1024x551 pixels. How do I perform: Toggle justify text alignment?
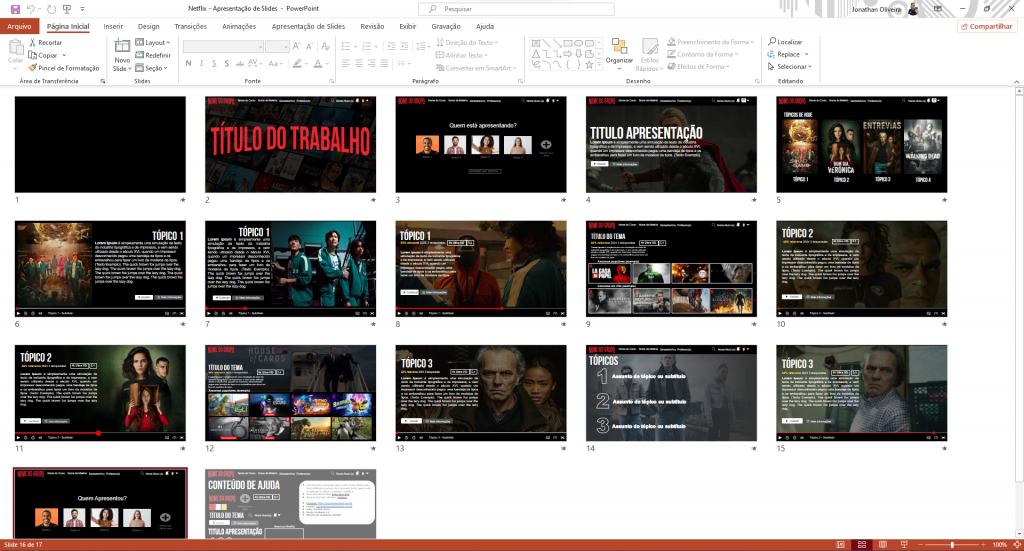coord(385,63)
